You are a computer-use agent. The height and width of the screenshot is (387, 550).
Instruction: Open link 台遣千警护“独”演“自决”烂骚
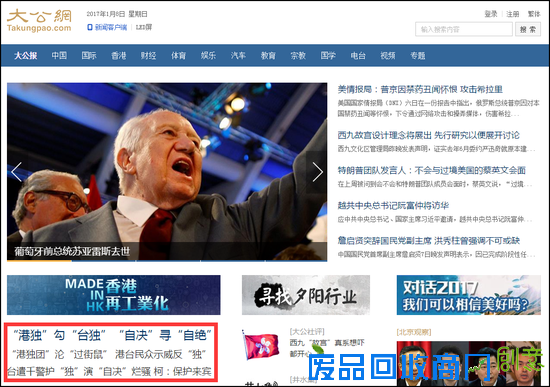[x=79, y=371]
